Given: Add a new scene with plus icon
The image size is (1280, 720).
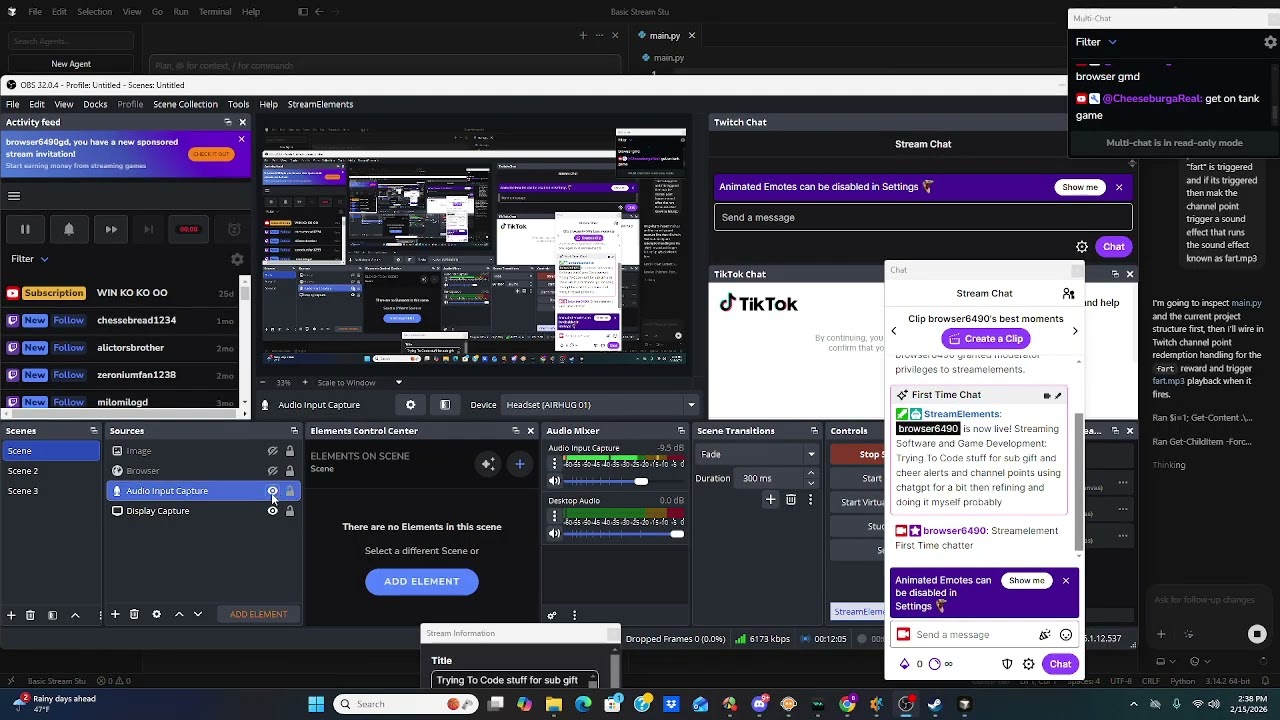Looking at the screenshot, I should pyautogui.click(x=11, y=614).
